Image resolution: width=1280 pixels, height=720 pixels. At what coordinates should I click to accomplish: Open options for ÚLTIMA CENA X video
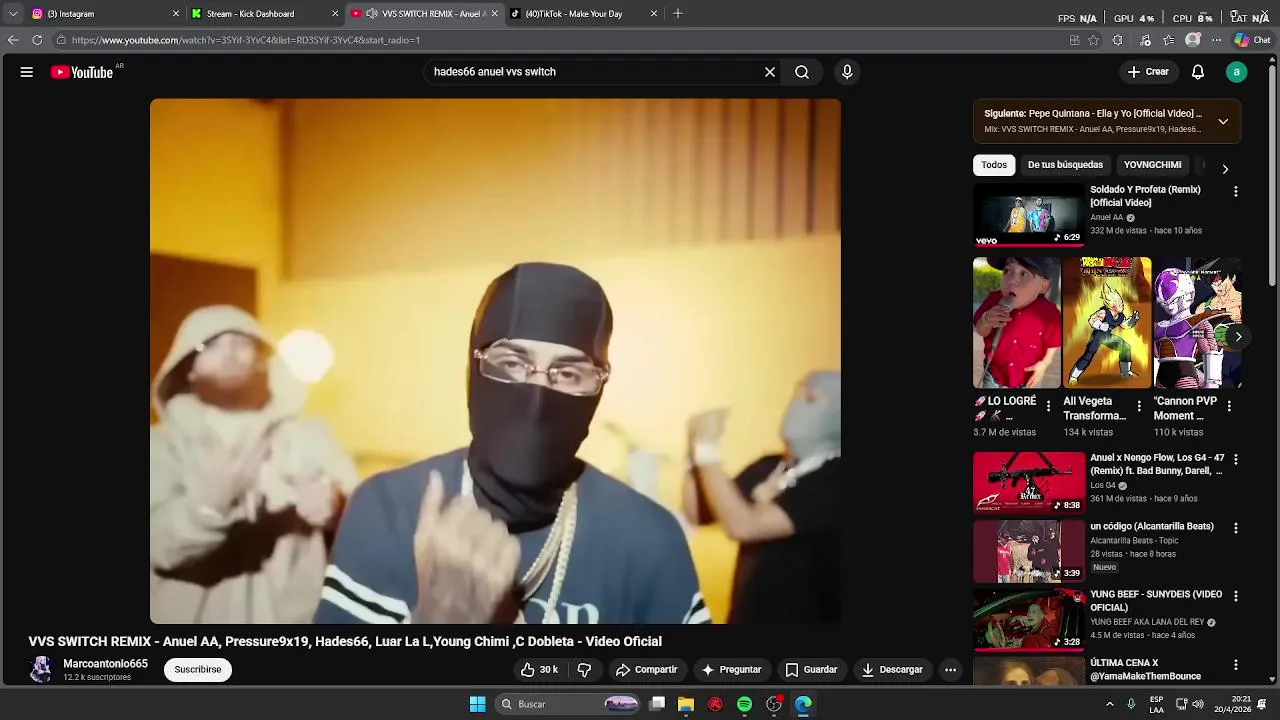point(1236,665)
